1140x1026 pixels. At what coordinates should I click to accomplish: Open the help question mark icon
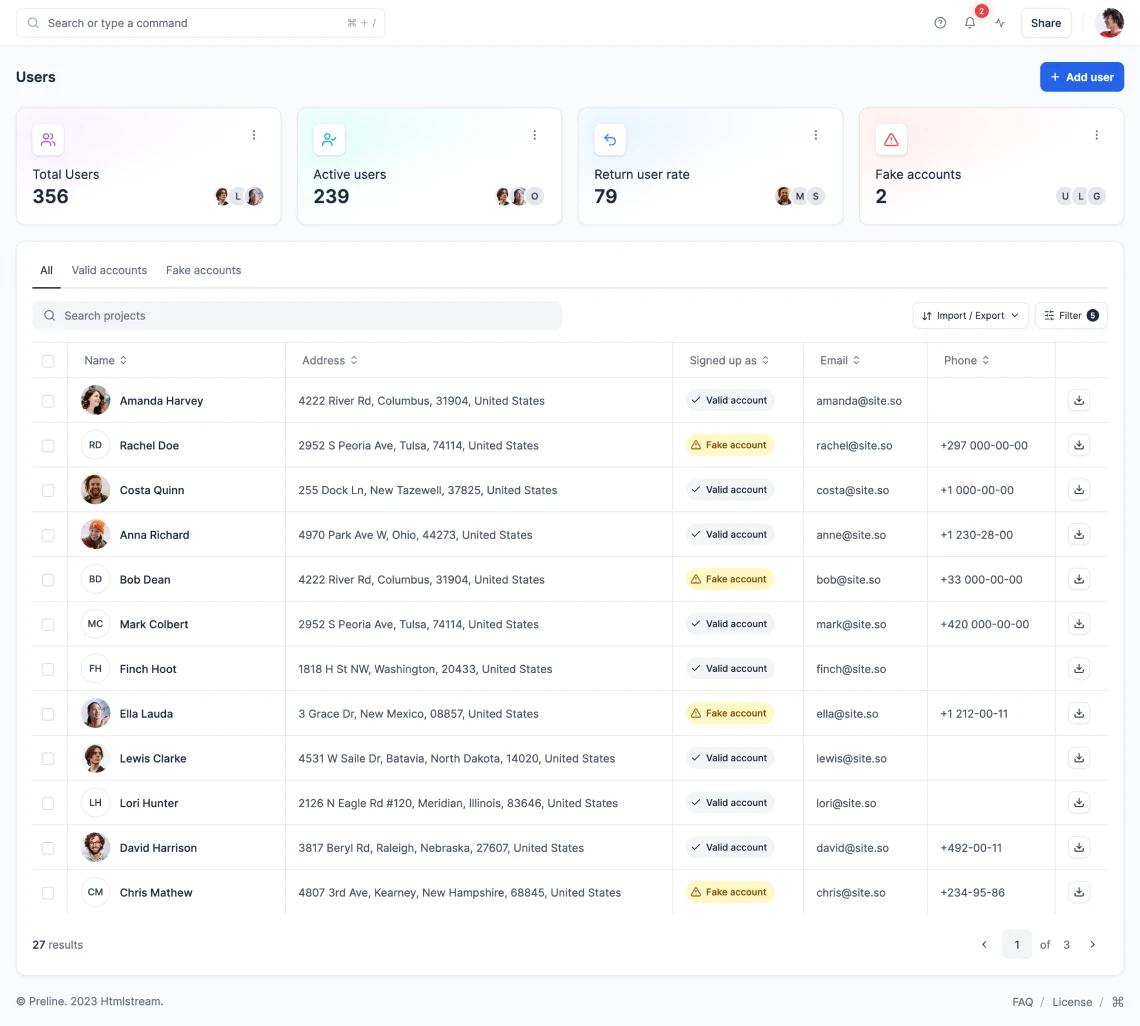point(940,23)
